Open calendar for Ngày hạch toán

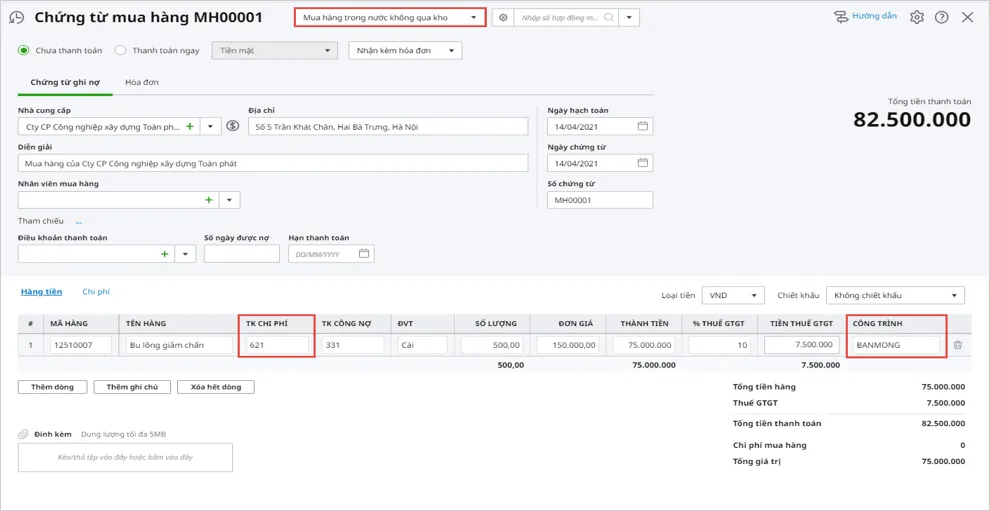click(x=643, y=127)
